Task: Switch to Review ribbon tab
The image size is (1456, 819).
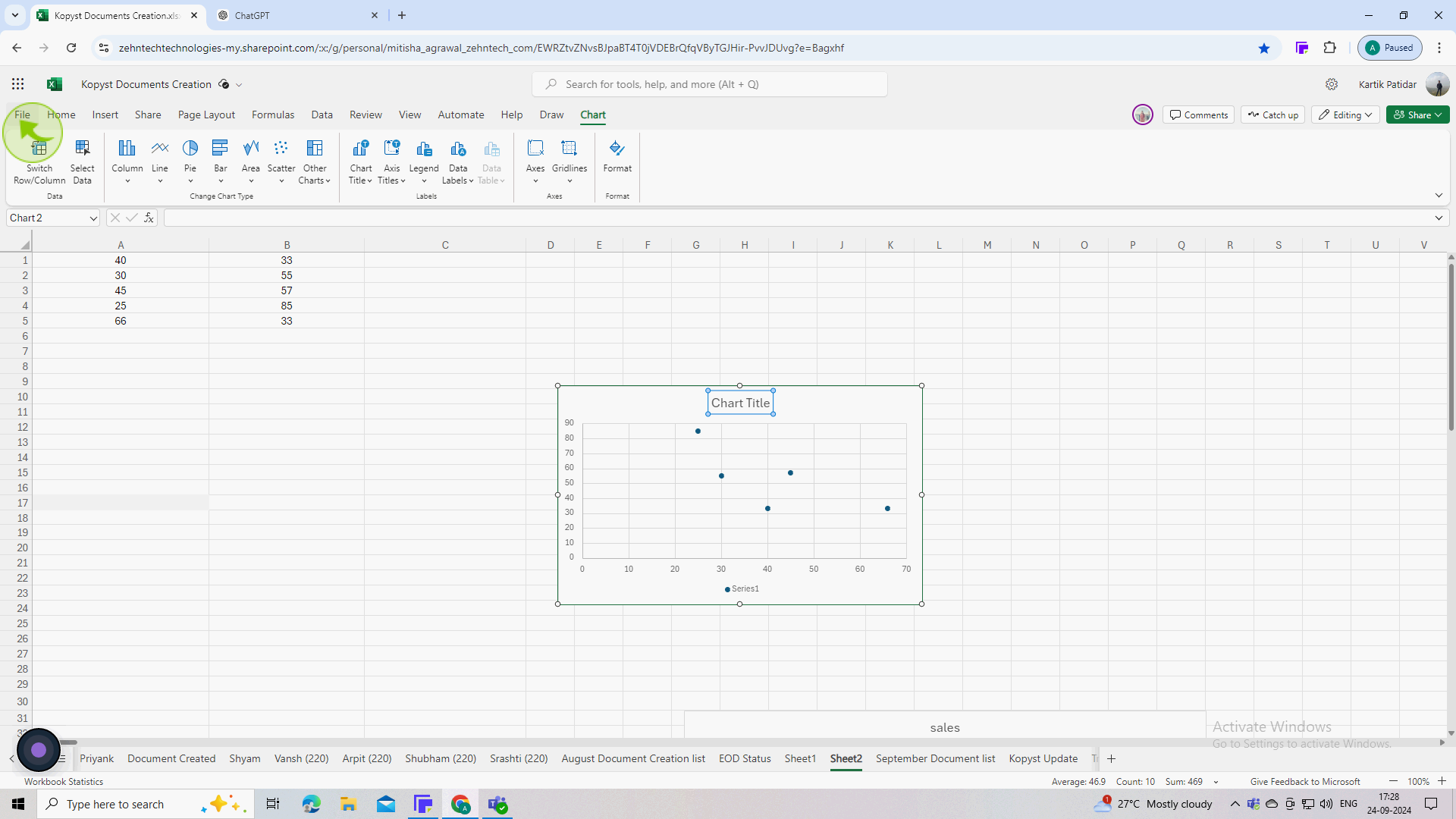Action: pyautogui.click(x=366, y=115)
